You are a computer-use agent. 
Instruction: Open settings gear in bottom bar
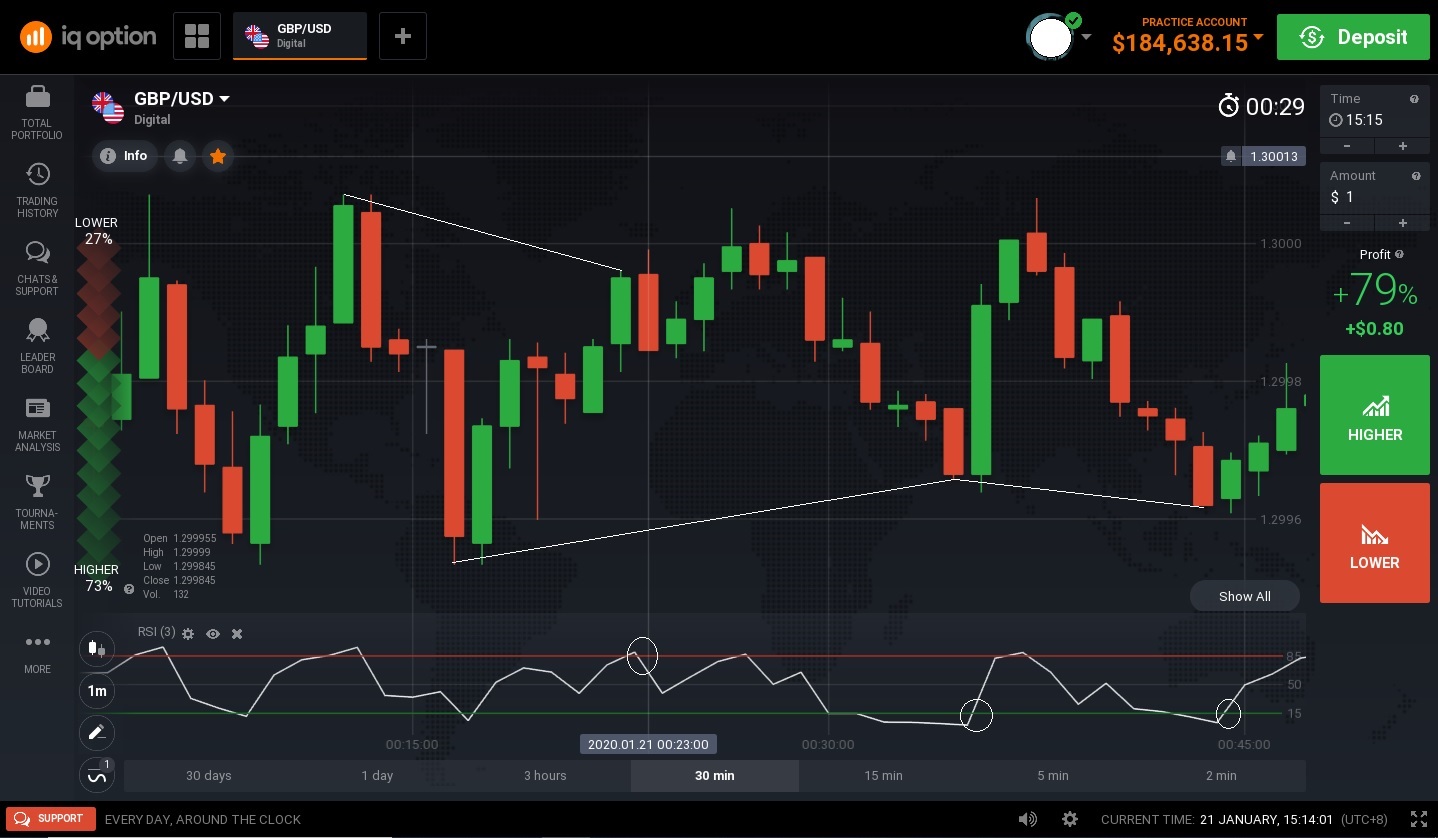[x=1070, y=819]
